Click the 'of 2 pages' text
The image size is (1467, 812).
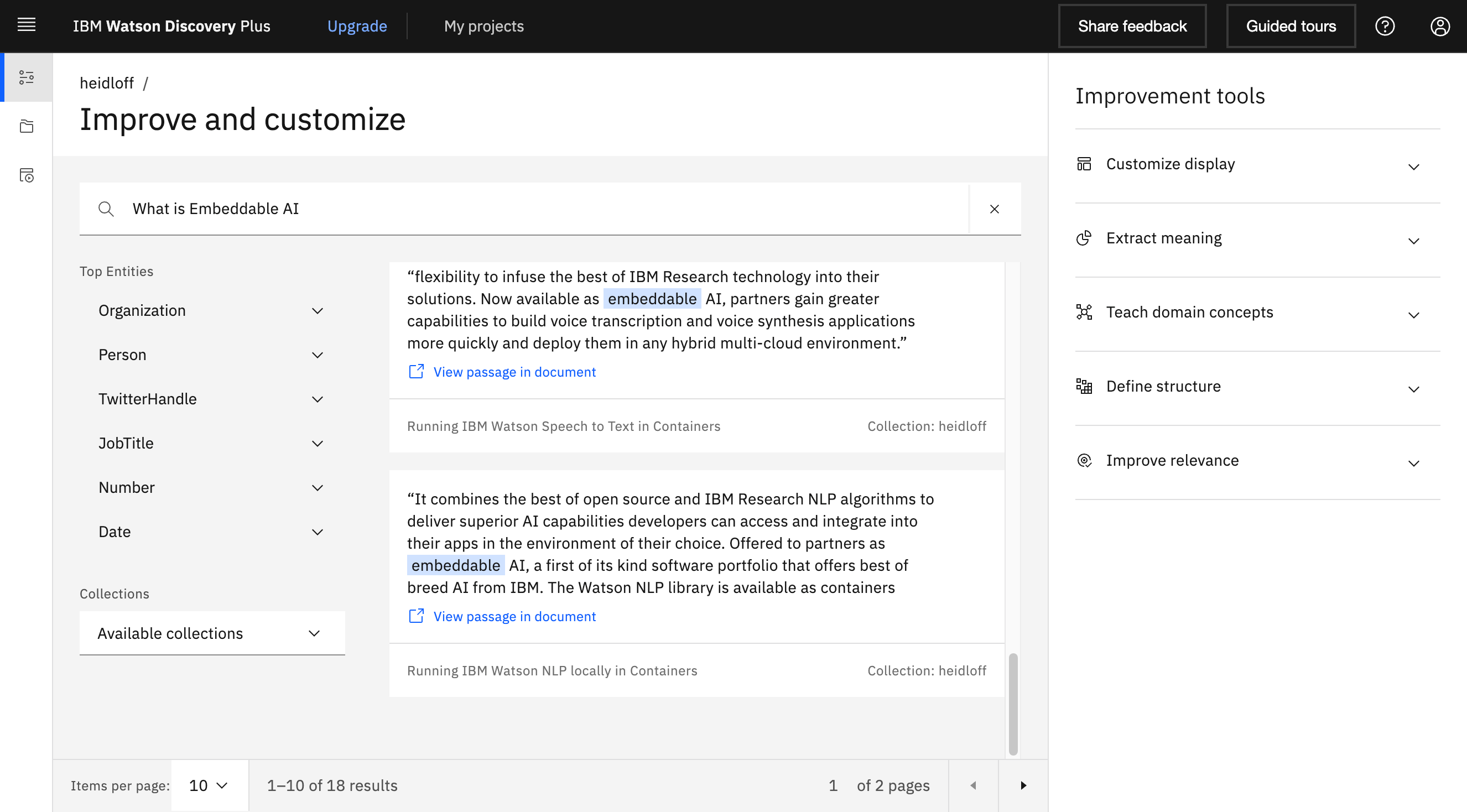pyautogui.click(x=893, y=785)
